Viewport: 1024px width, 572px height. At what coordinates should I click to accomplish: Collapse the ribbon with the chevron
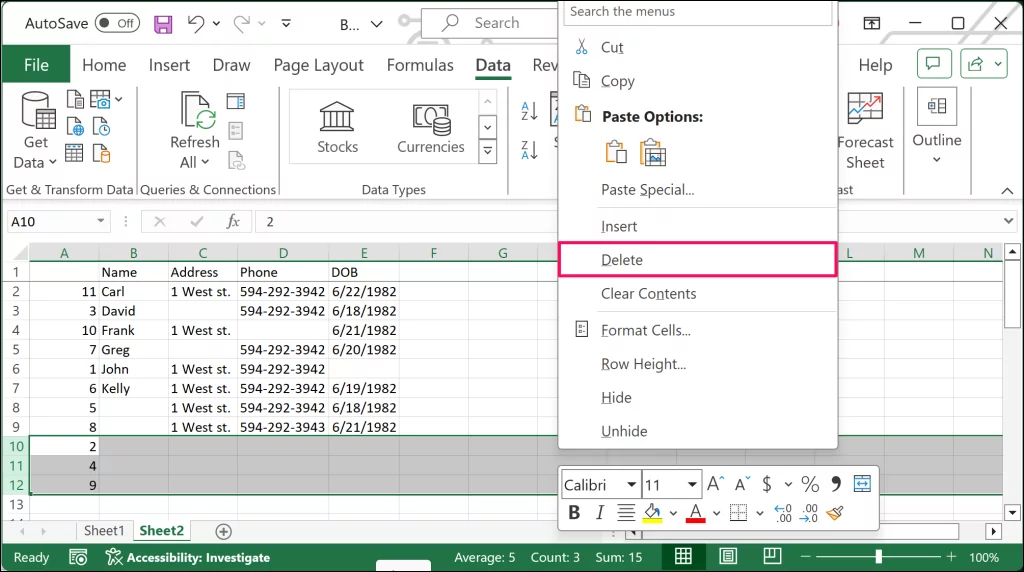point(1007,191)
